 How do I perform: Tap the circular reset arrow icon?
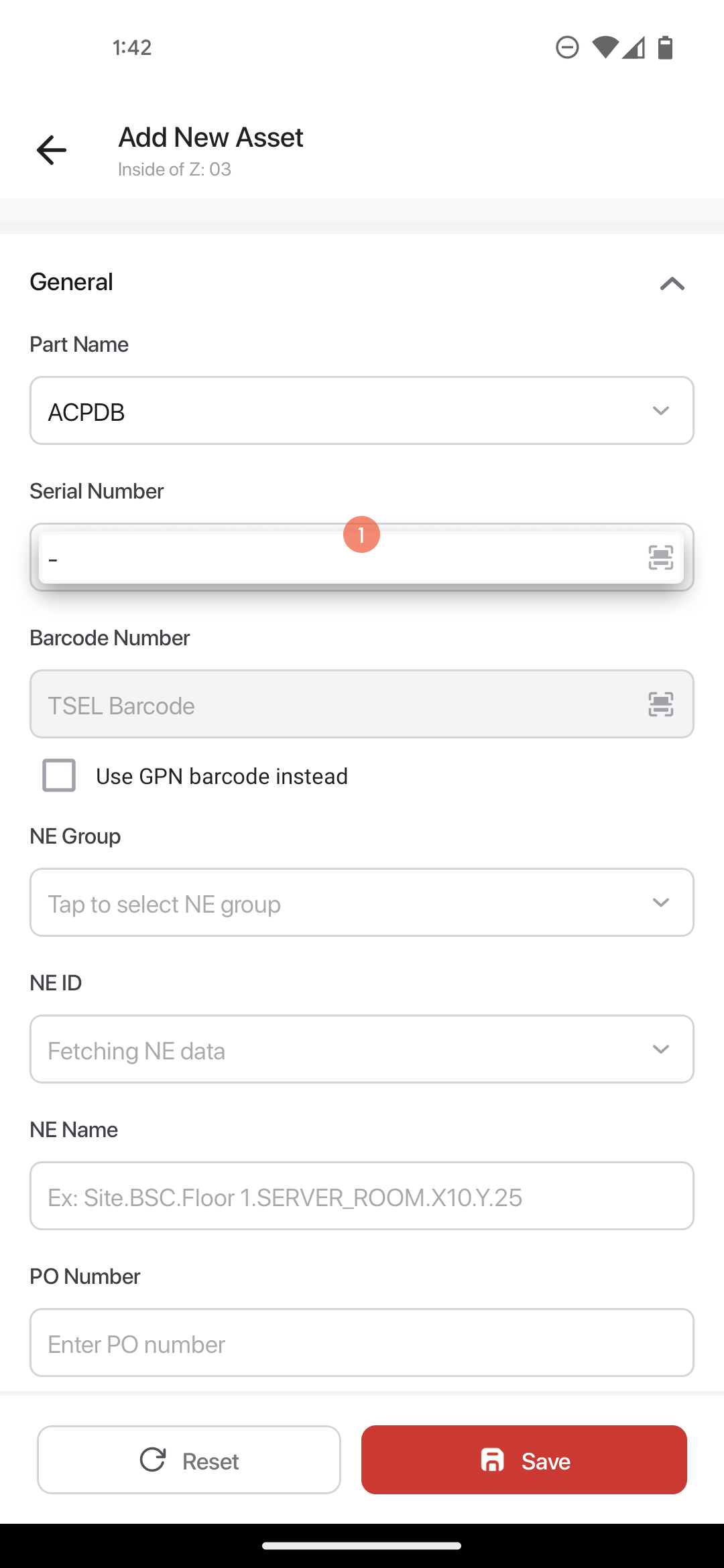[x=153, y=1459]
